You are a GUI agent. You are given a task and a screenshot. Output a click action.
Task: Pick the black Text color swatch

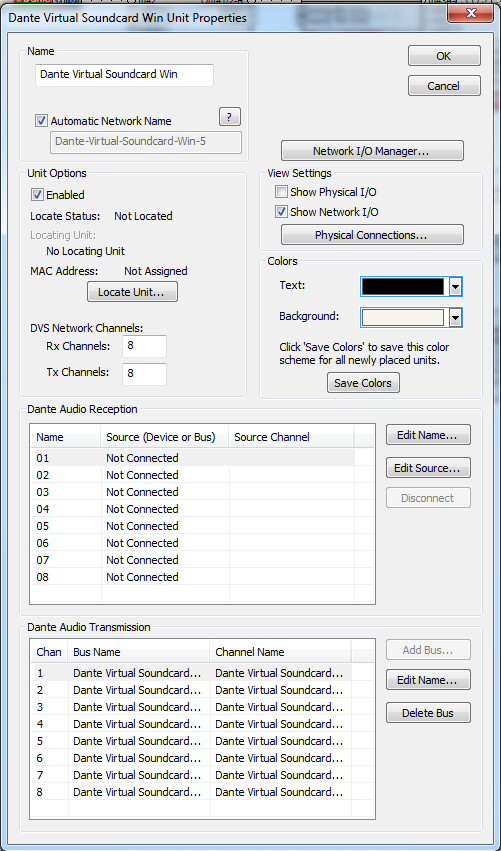403,287
